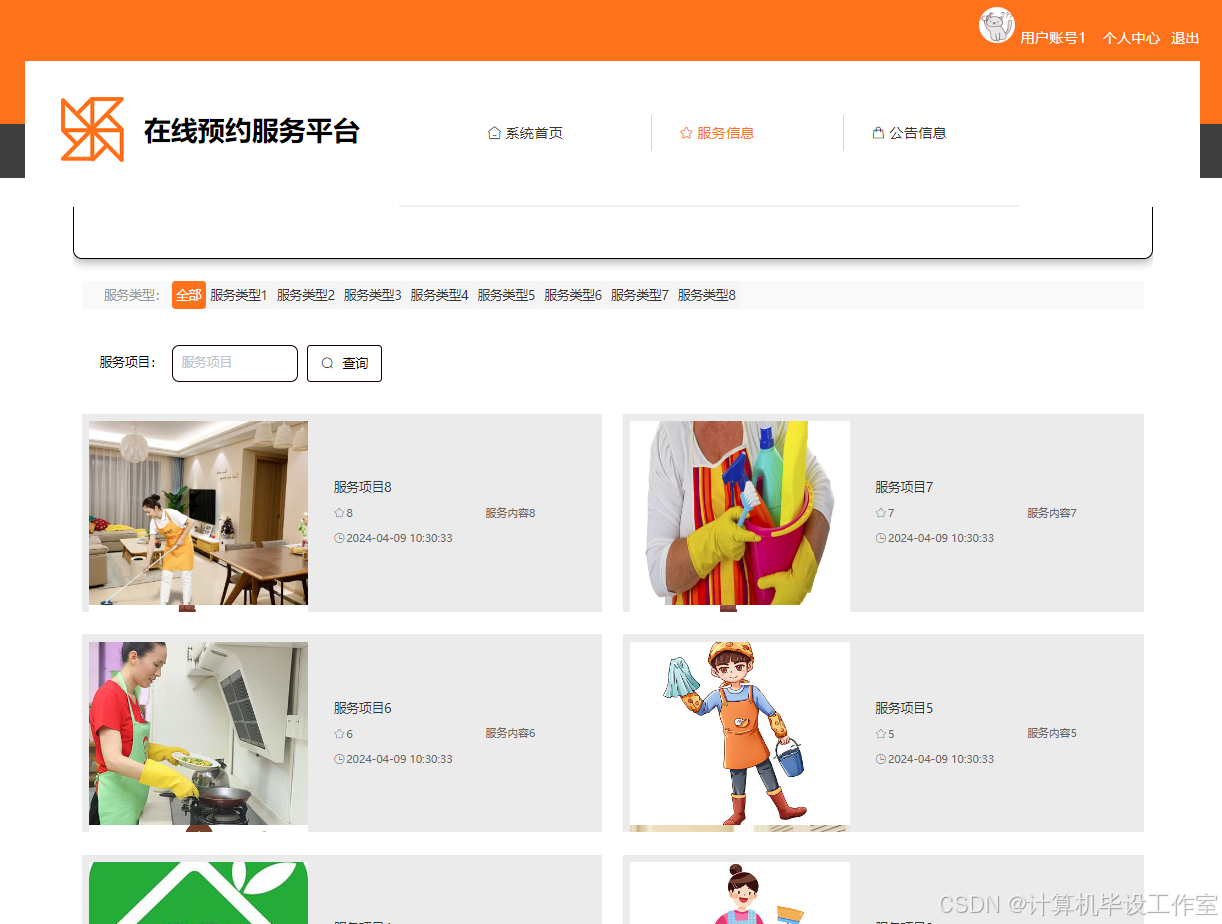Open the 服务项目8 title
1222x924 pixels.
[x=363, y=487]
